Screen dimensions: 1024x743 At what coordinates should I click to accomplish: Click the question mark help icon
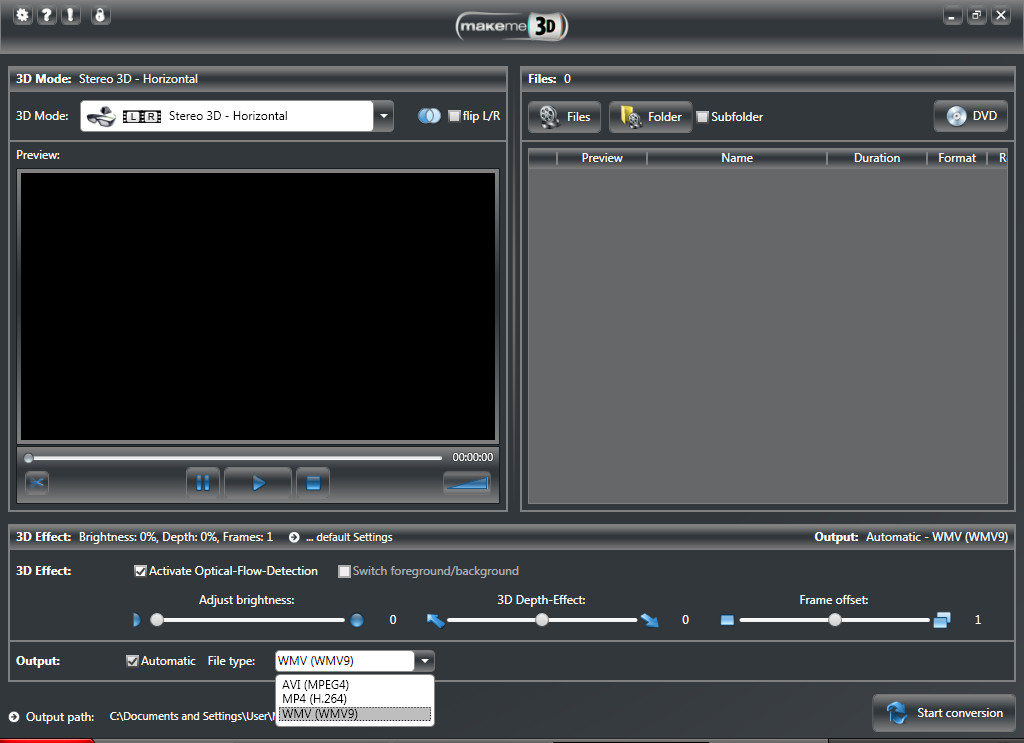click(47, 16)
